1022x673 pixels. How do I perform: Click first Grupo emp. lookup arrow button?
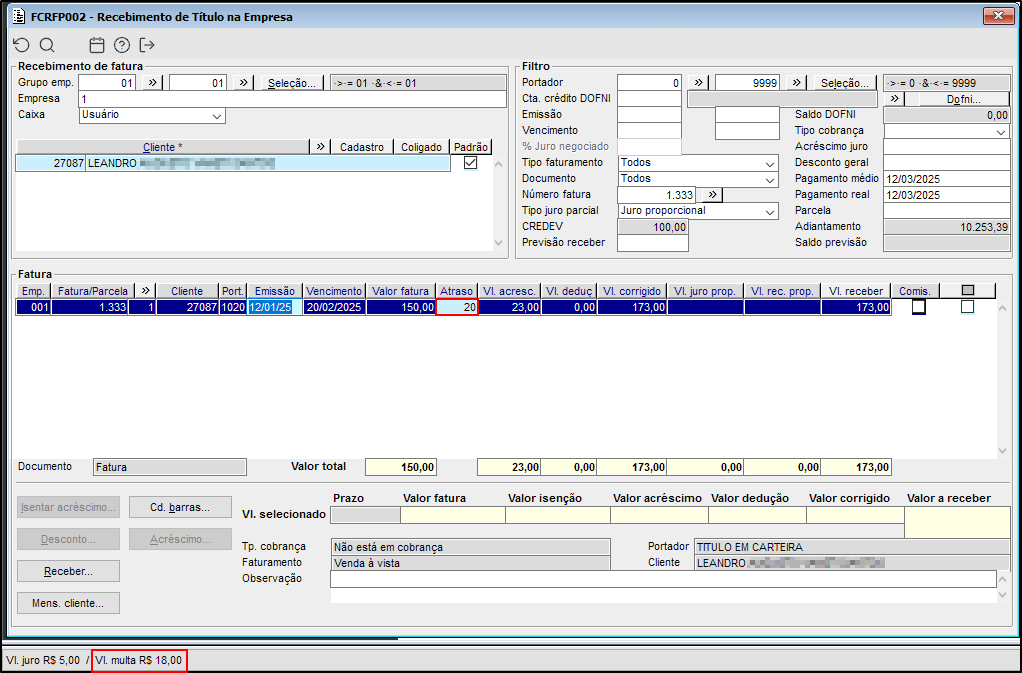(152, 83)
